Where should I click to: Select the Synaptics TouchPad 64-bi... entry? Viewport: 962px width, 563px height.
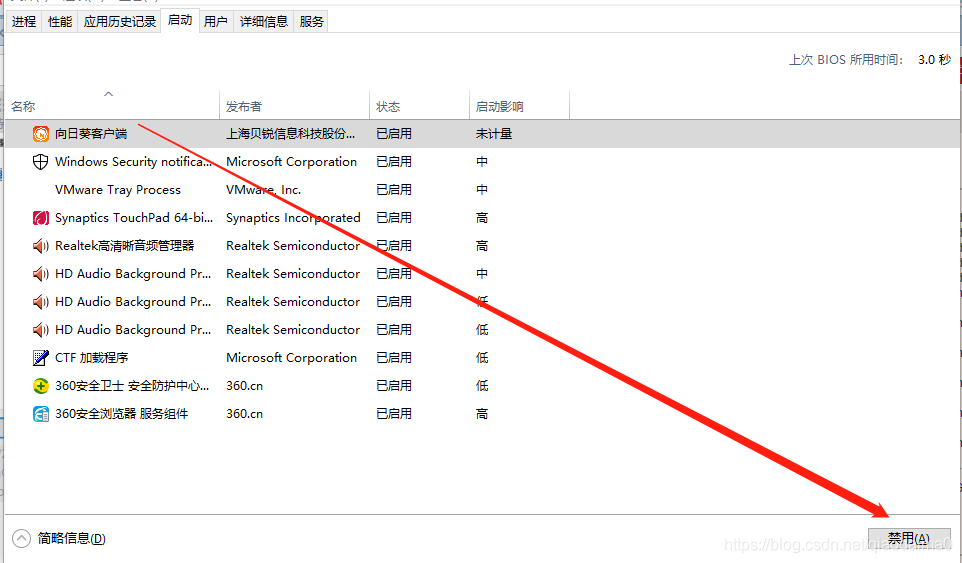482,218
